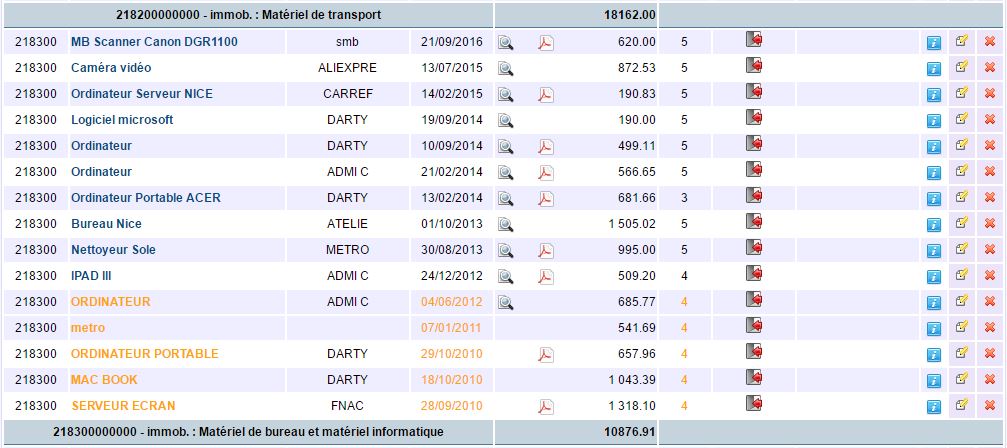Show info for Logiciel microsoft
This screenshot has height=448, width=1007.
[934, 120]
